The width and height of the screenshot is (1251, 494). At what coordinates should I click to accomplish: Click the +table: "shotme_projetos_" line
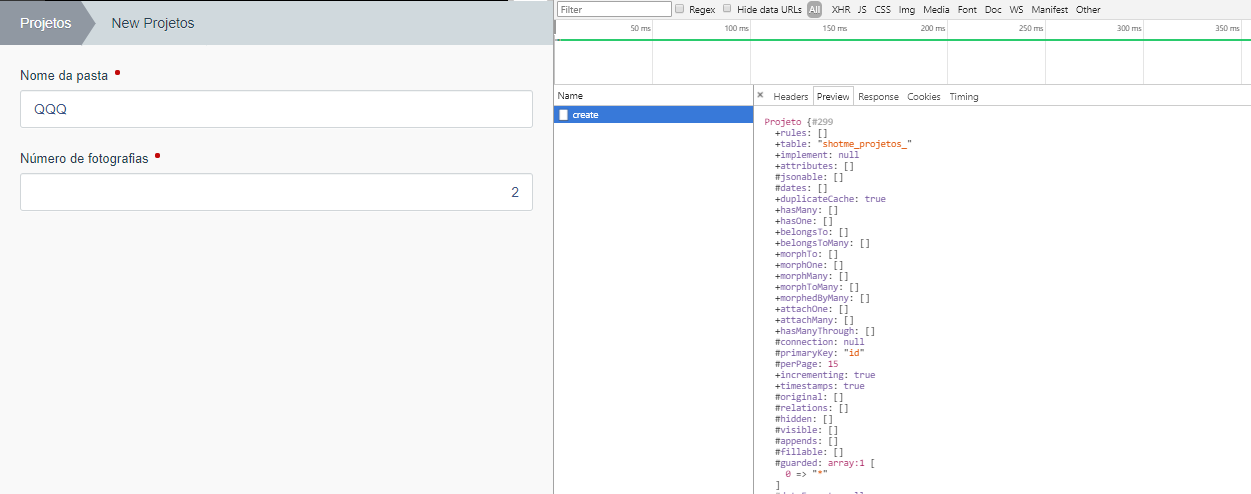pyautogui.click(x=843, y=144)
